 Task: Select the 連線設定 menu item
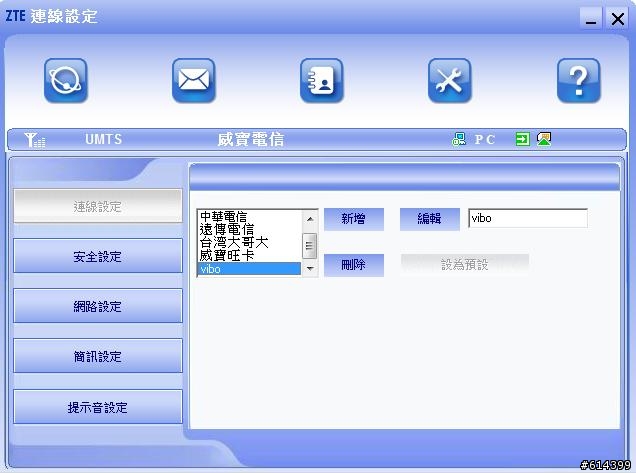click(98, 206)
